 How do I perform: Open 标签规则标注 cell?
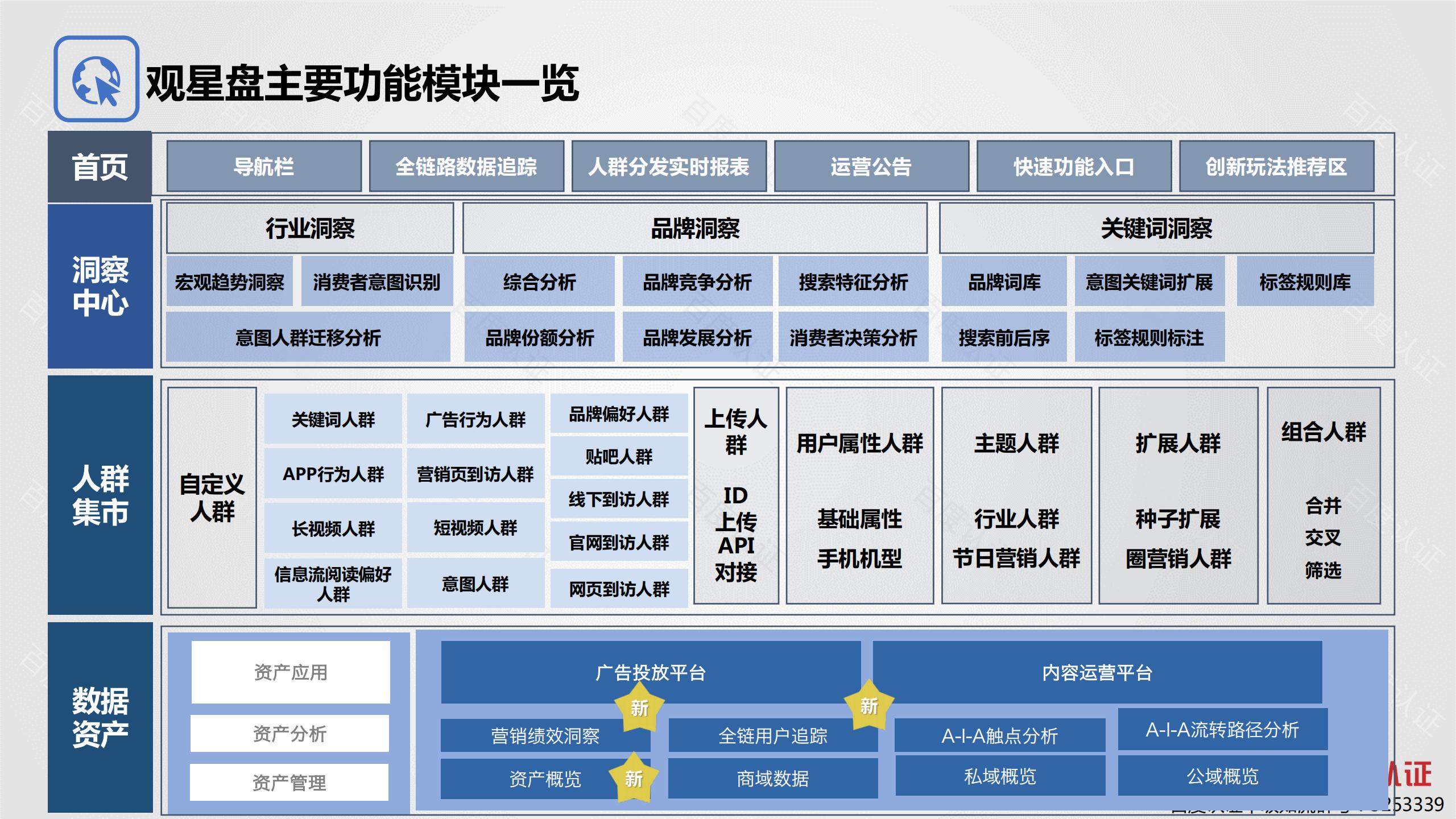[x=1149, y=337]
